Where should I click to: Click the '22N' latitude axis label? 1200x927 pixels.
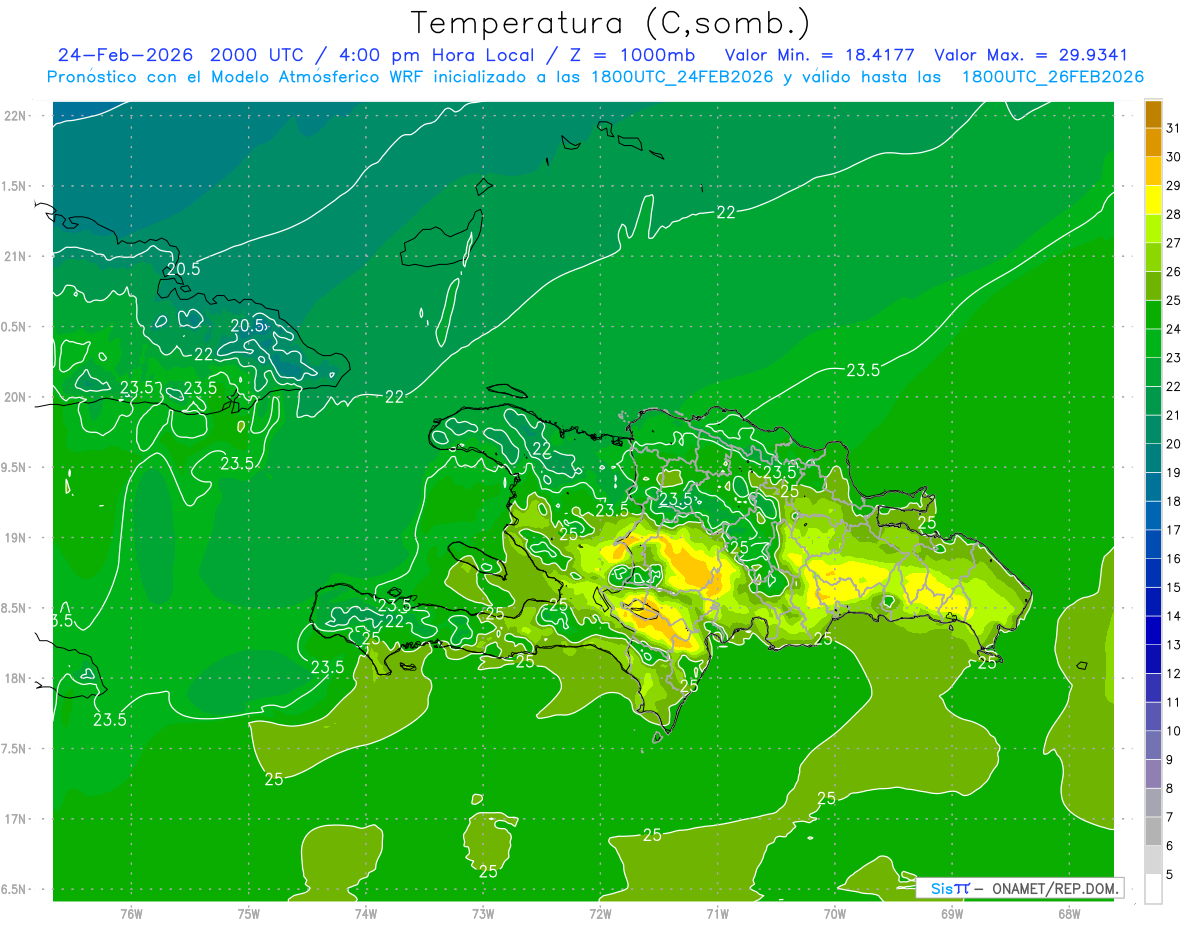click(17, 116)
